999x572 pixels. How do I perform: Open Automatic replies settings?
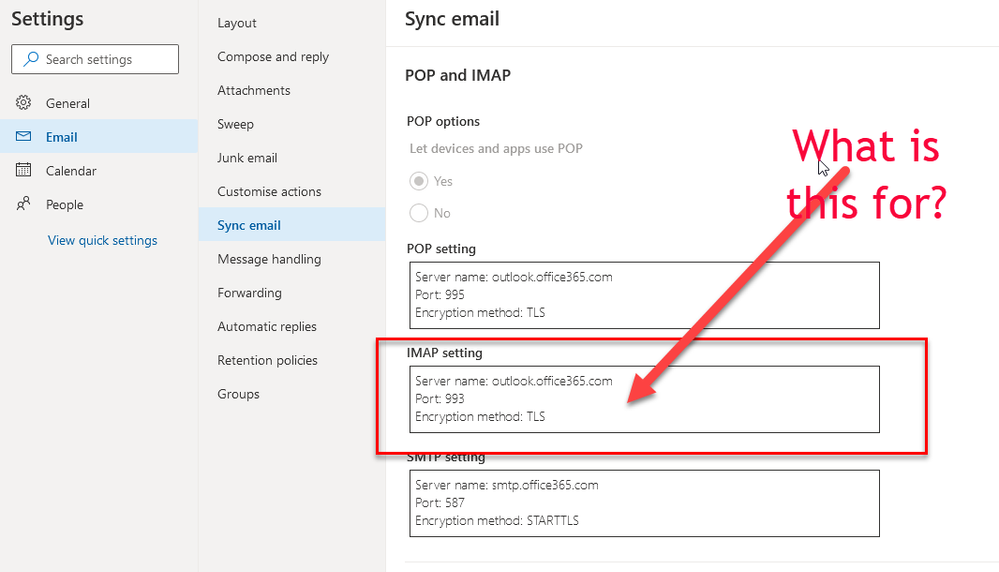[x=267, y=327]
